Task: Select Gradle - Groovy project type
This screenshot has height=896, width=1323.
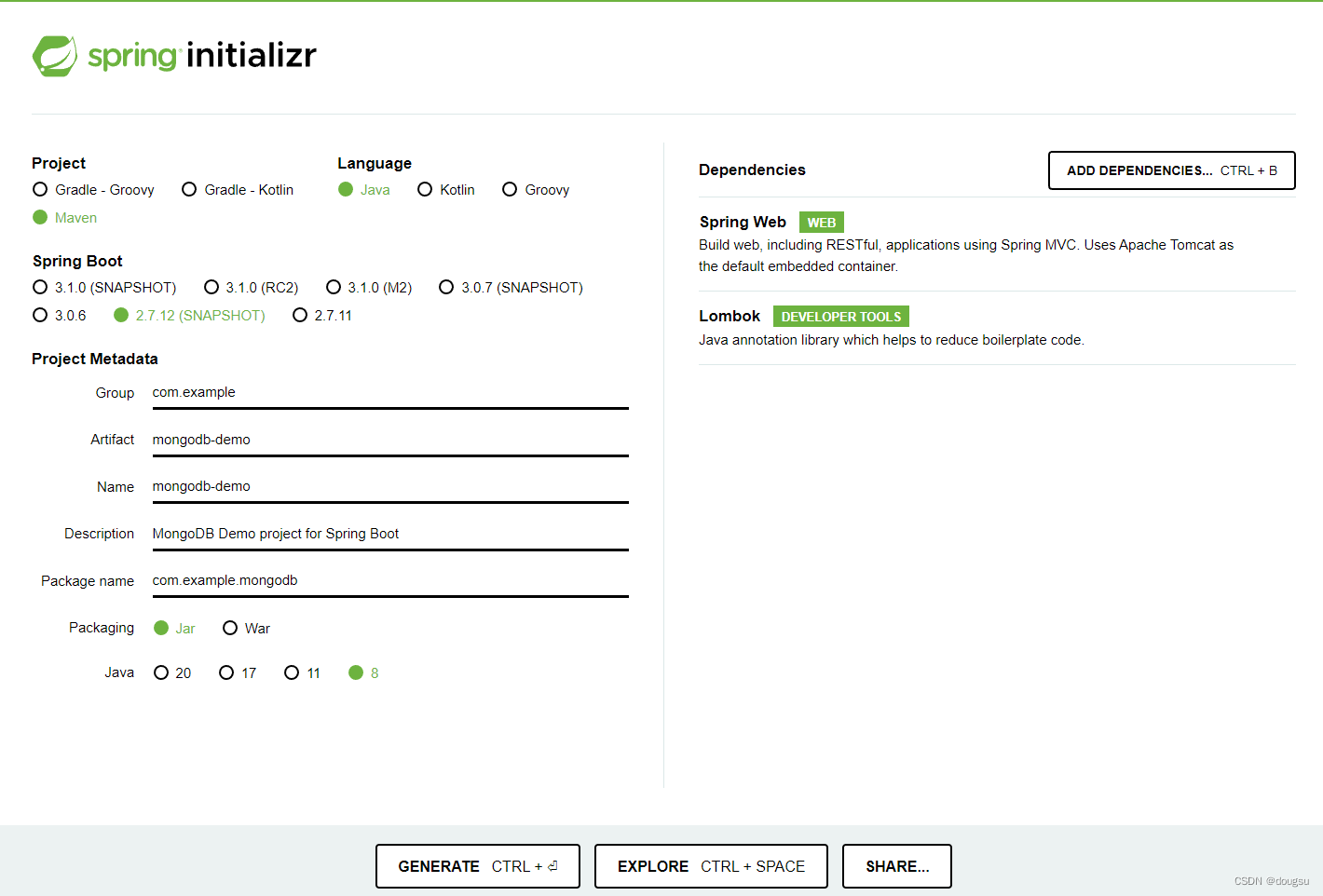Action: click(x=93, y=190)
